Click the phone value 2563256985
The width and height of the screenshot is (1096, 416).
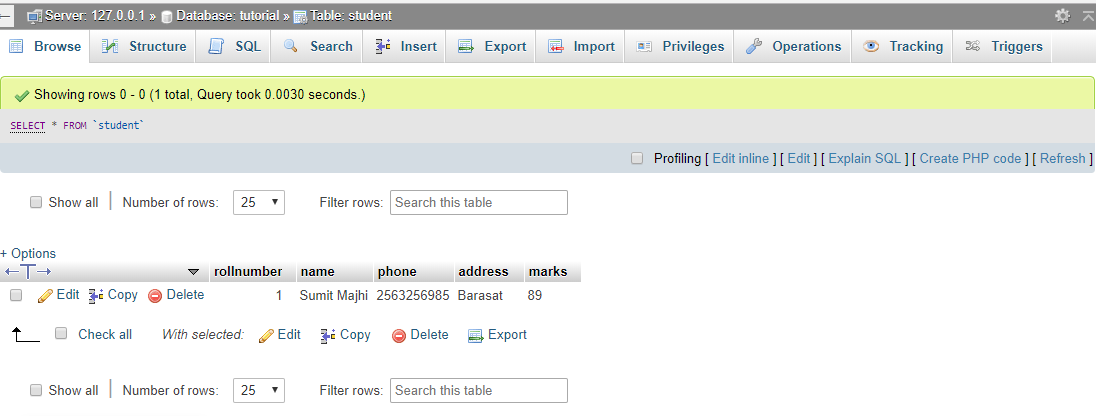[412, 296]
